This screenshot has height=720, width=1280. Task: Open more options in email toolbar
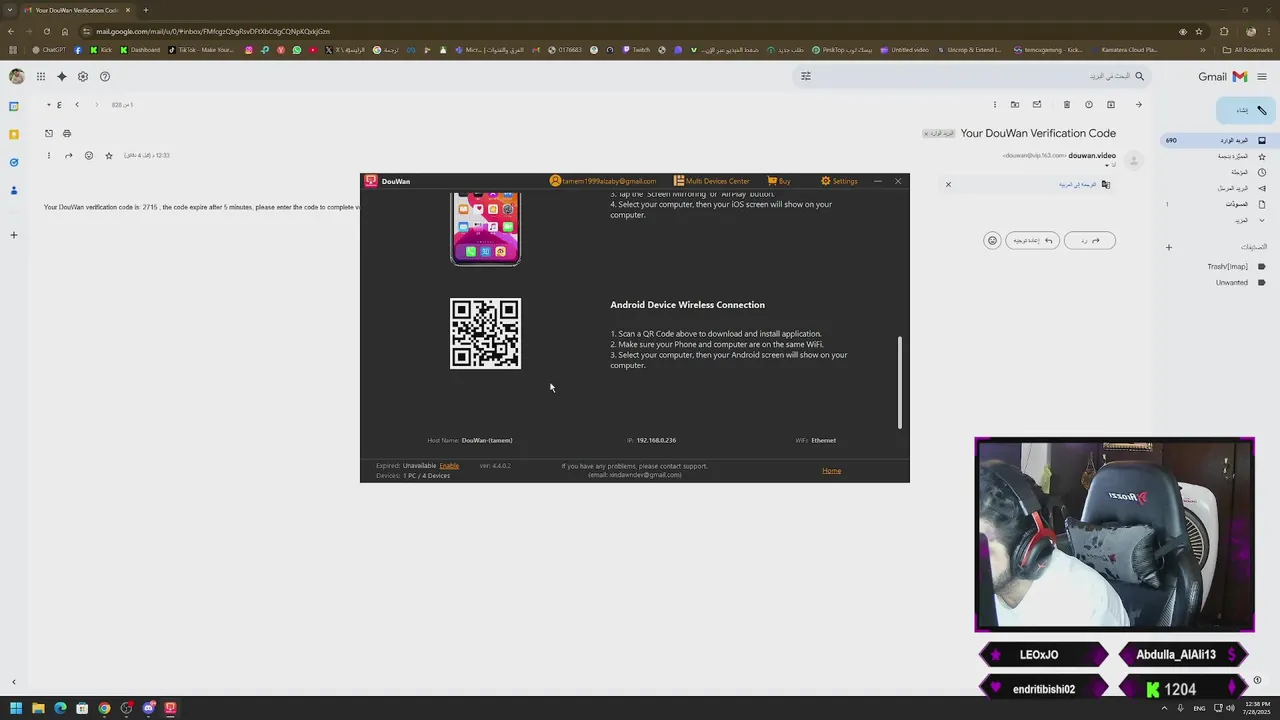click(994, 104)
